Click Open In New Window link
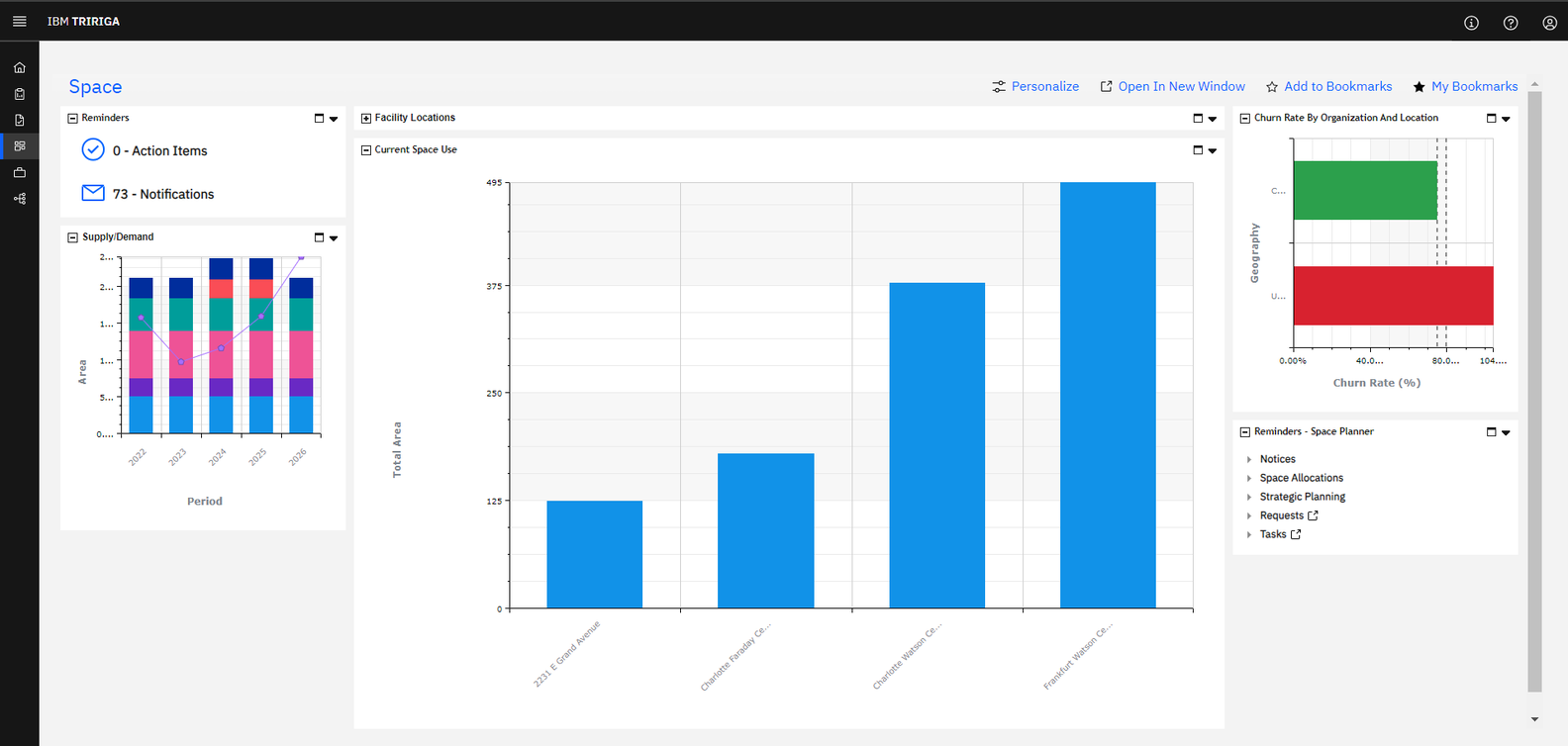The height and width of the screenshot is (746, 1568). pos(1172,87)
